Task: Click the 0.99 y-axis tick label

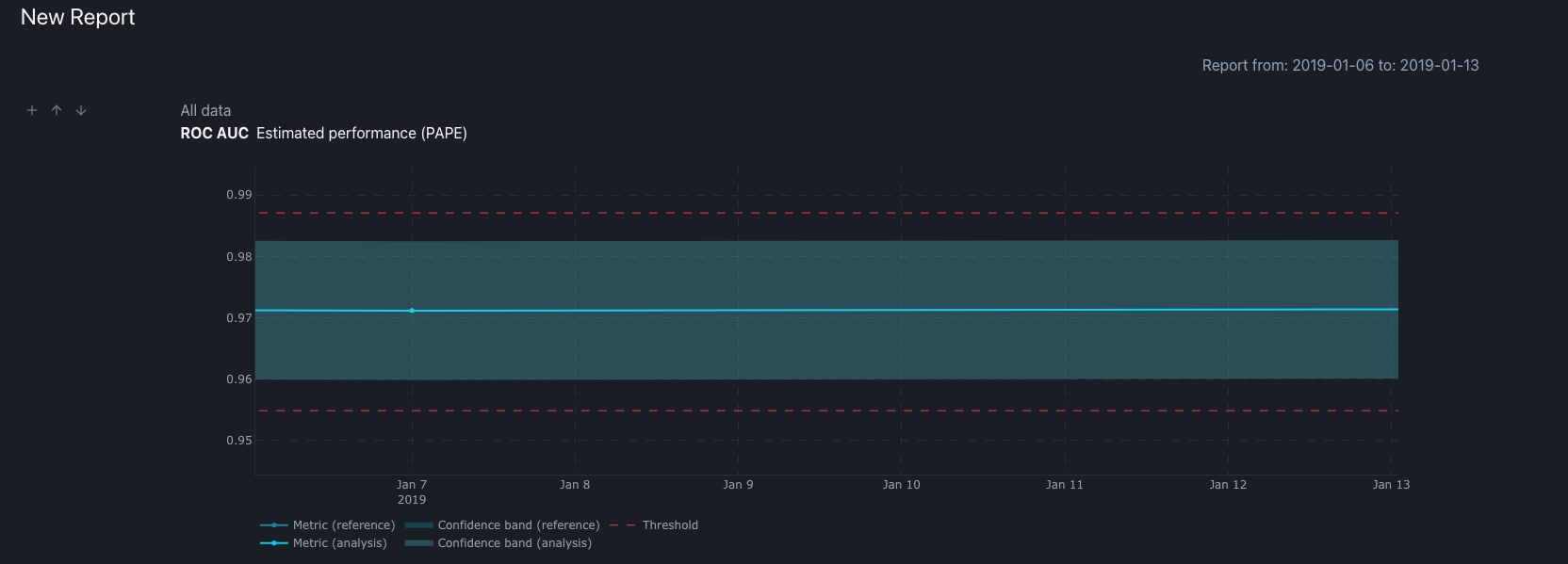Action: 239,195
